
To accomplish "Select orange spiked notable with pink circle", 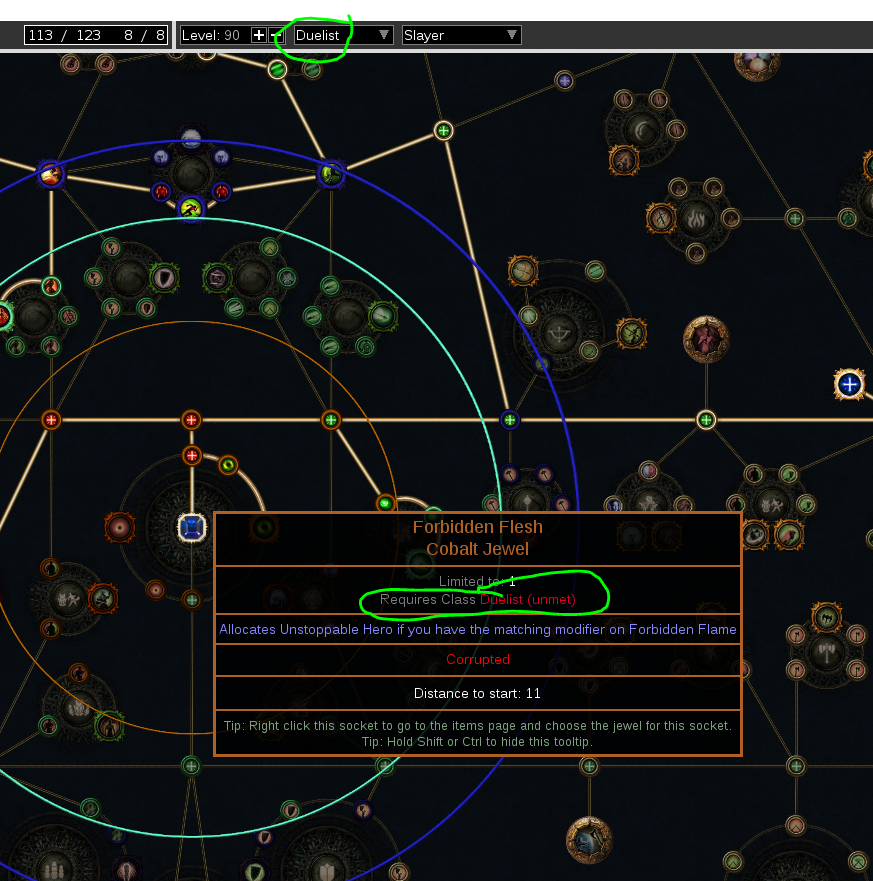I will pos(119,528).
